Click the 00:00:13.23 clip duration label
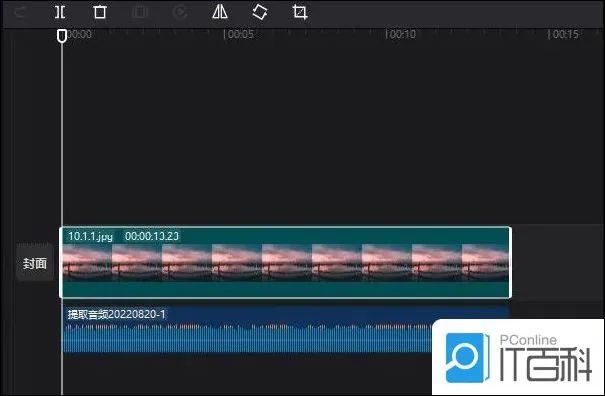 [x=152, y=236]
